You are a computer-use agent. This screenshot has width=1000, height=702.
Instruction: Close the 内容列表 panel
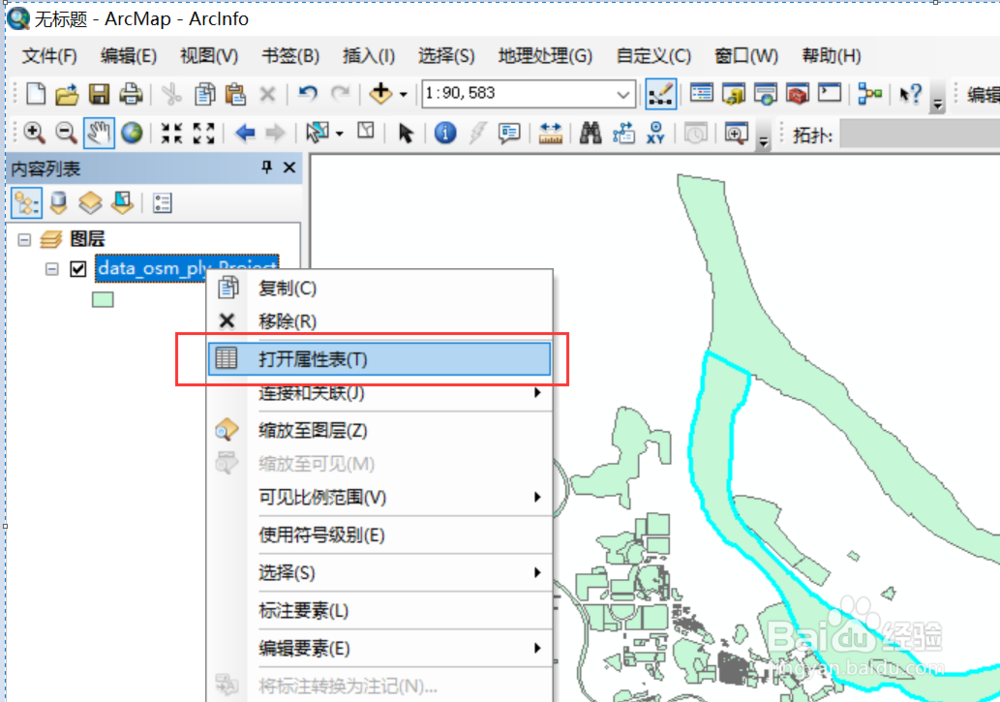click(290, 168)
